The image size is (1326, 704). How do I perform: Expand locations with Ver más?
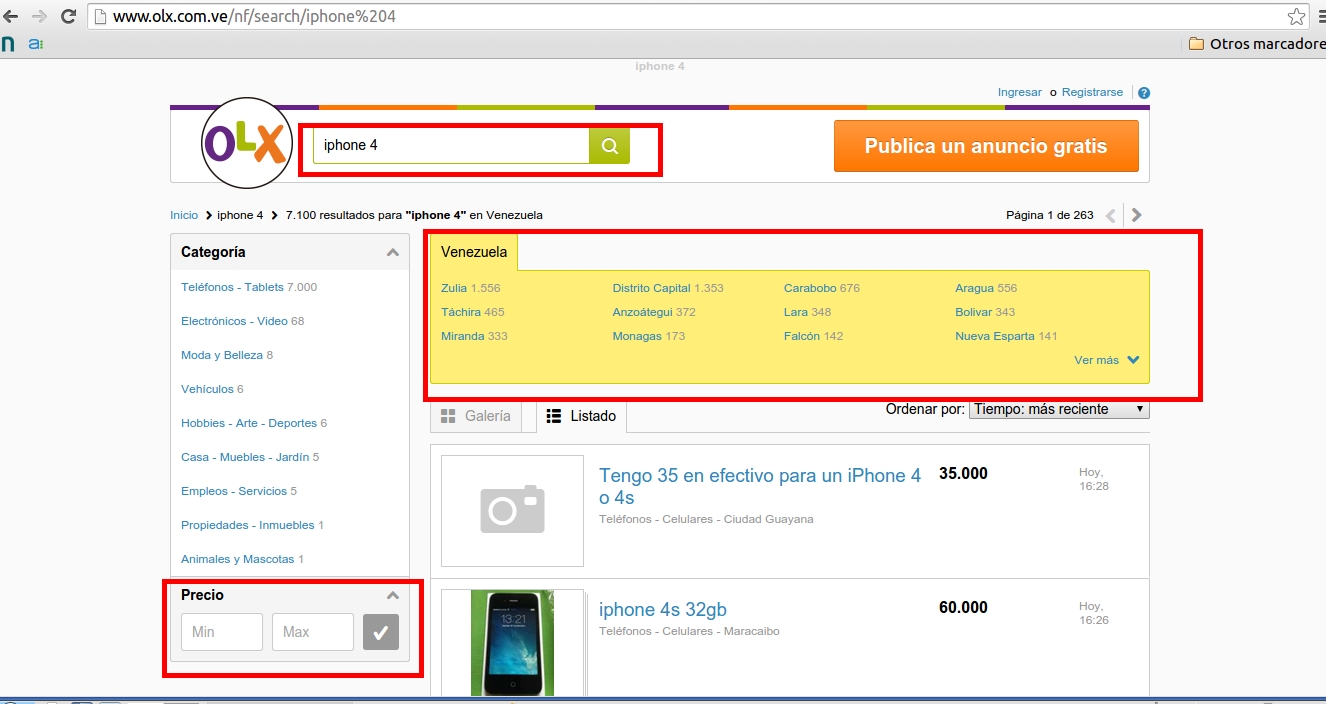point(1107,360)
